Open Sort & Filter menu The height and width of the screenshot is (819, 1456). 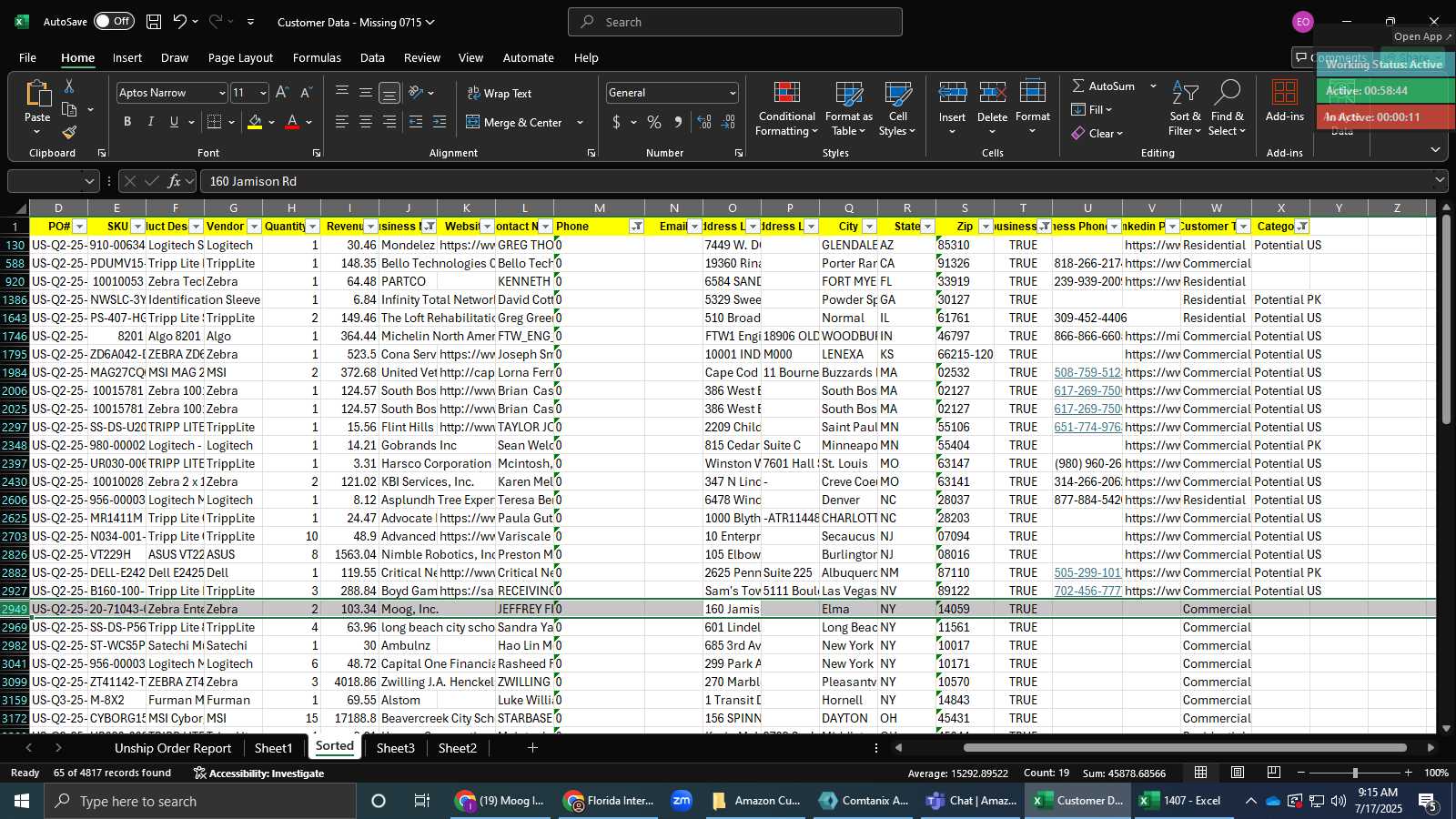pyautogui.click(x=1185, y=109)
